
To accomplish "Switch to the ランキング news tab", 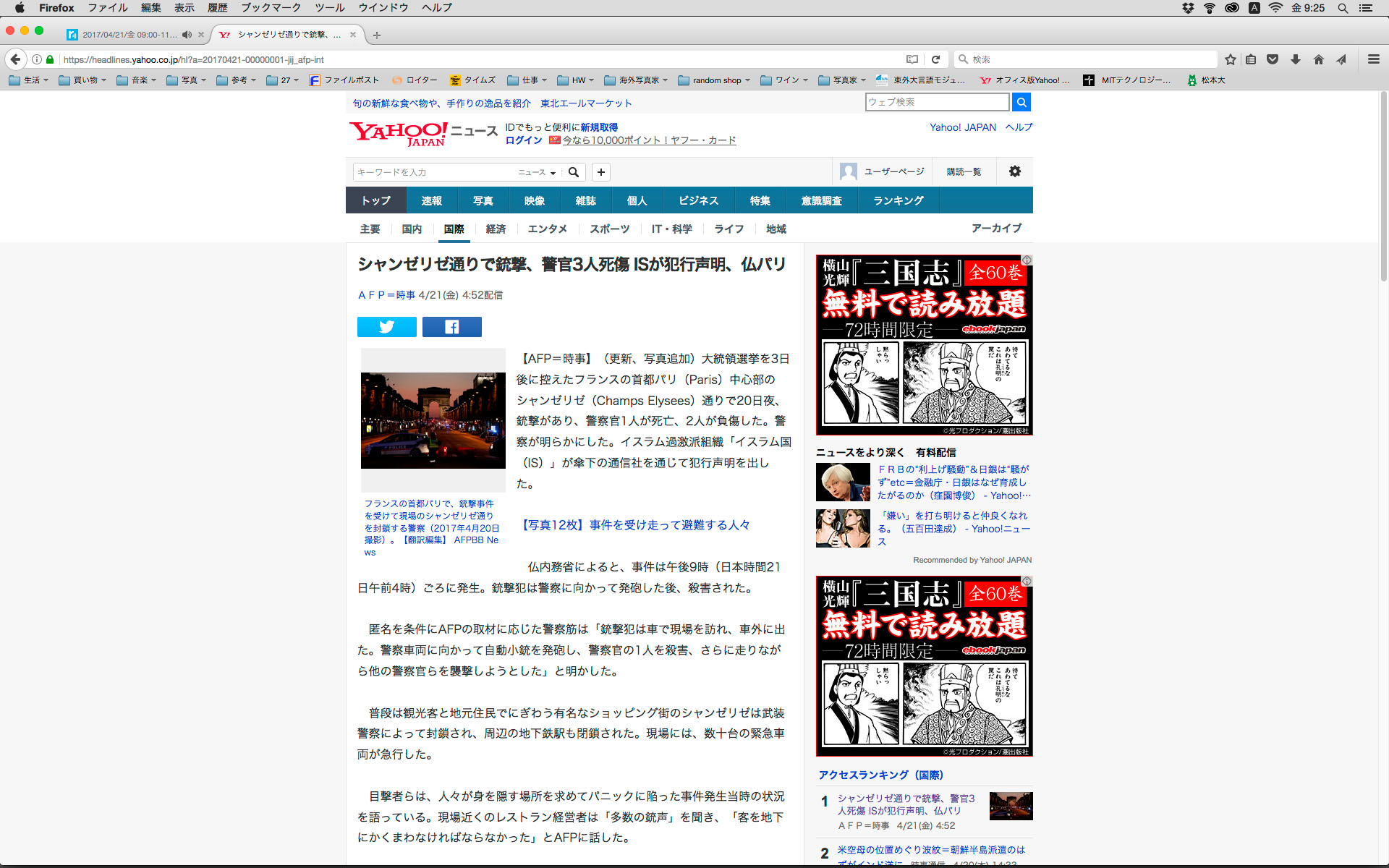I will [898, 200].
